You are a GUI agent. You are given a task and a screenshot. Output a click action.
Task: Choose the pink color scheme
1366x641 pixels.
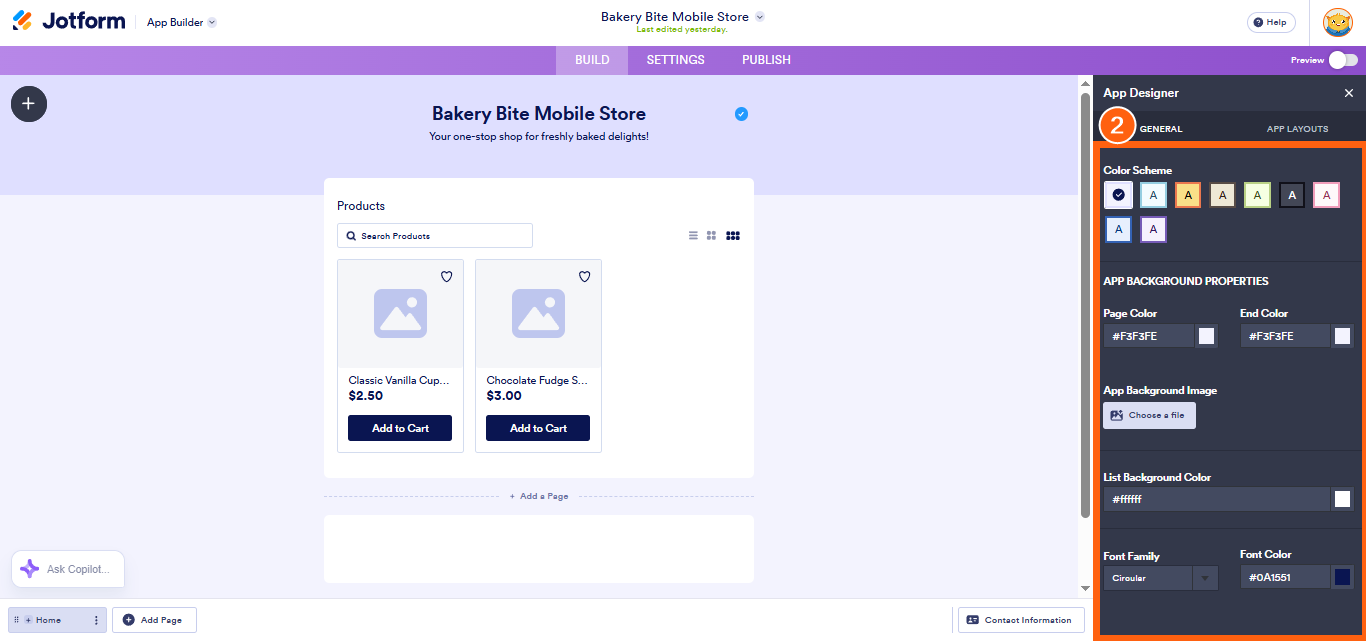pos(1326,195)
